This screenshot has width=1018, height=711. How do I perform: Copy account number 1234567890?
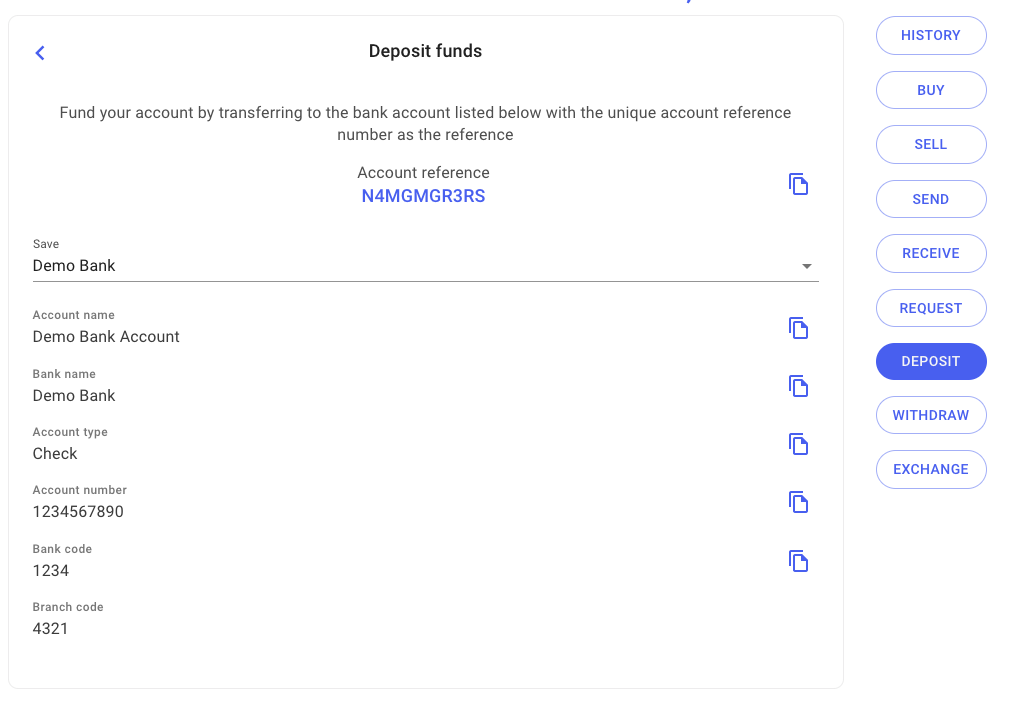click(798, 502)
